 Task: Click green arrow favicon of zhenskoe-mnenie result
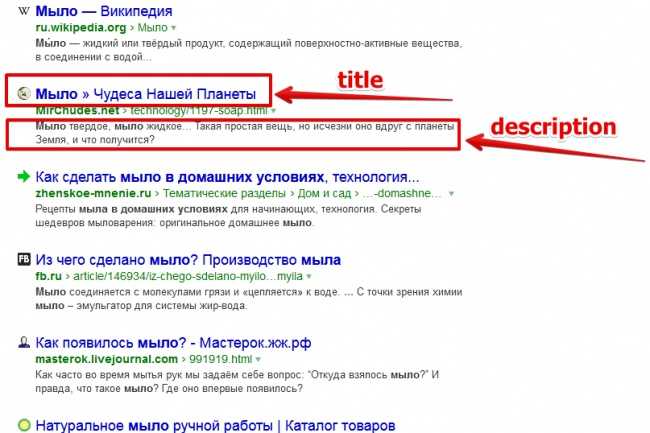[x=24, y=177]
